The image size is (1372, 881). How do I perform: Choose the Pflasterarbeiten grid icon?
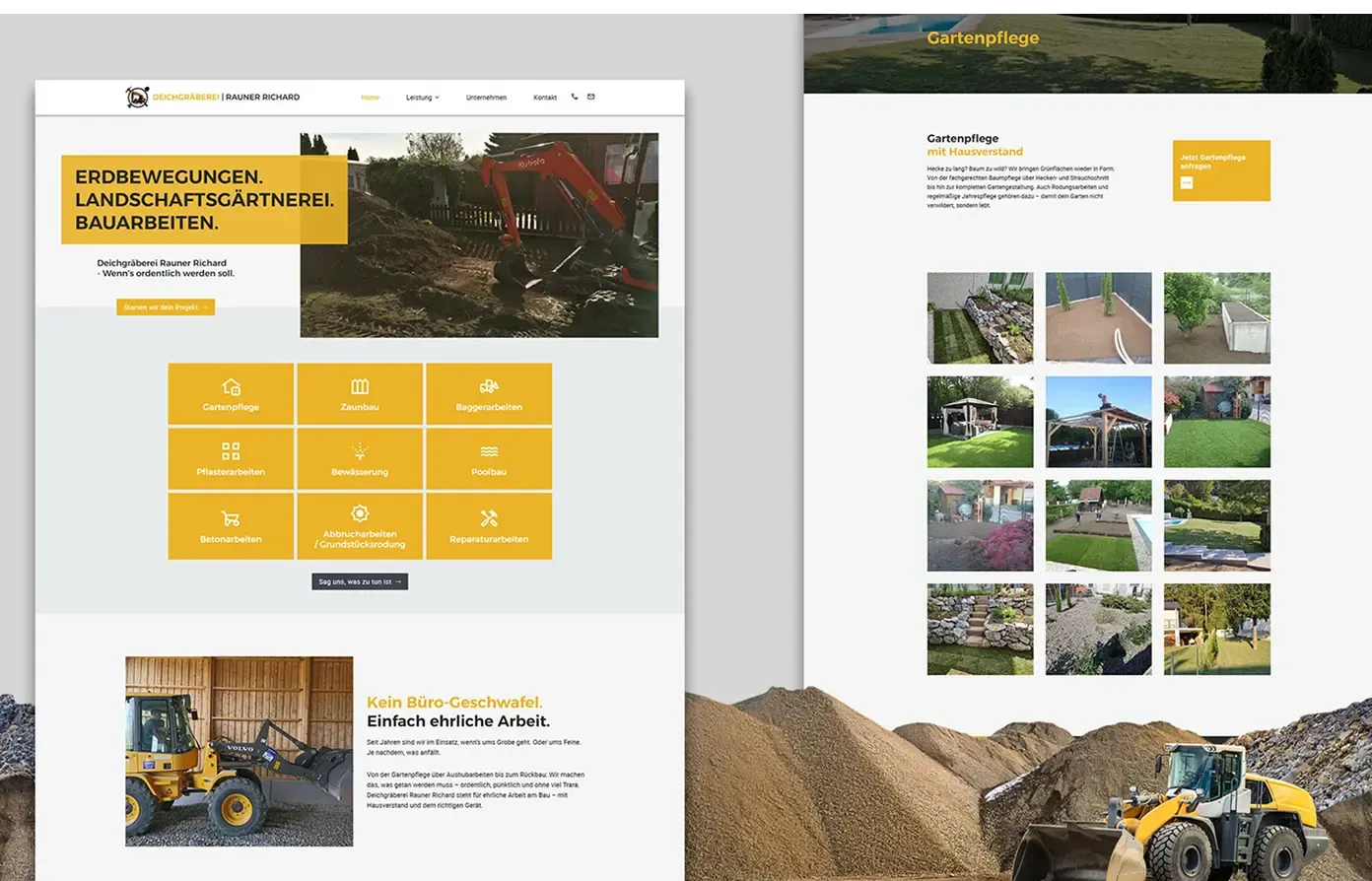231,451
